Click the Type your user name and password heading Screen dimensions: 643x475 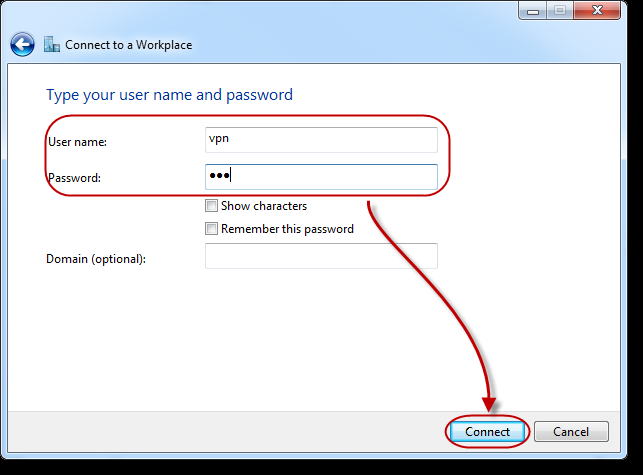(169, 95)
